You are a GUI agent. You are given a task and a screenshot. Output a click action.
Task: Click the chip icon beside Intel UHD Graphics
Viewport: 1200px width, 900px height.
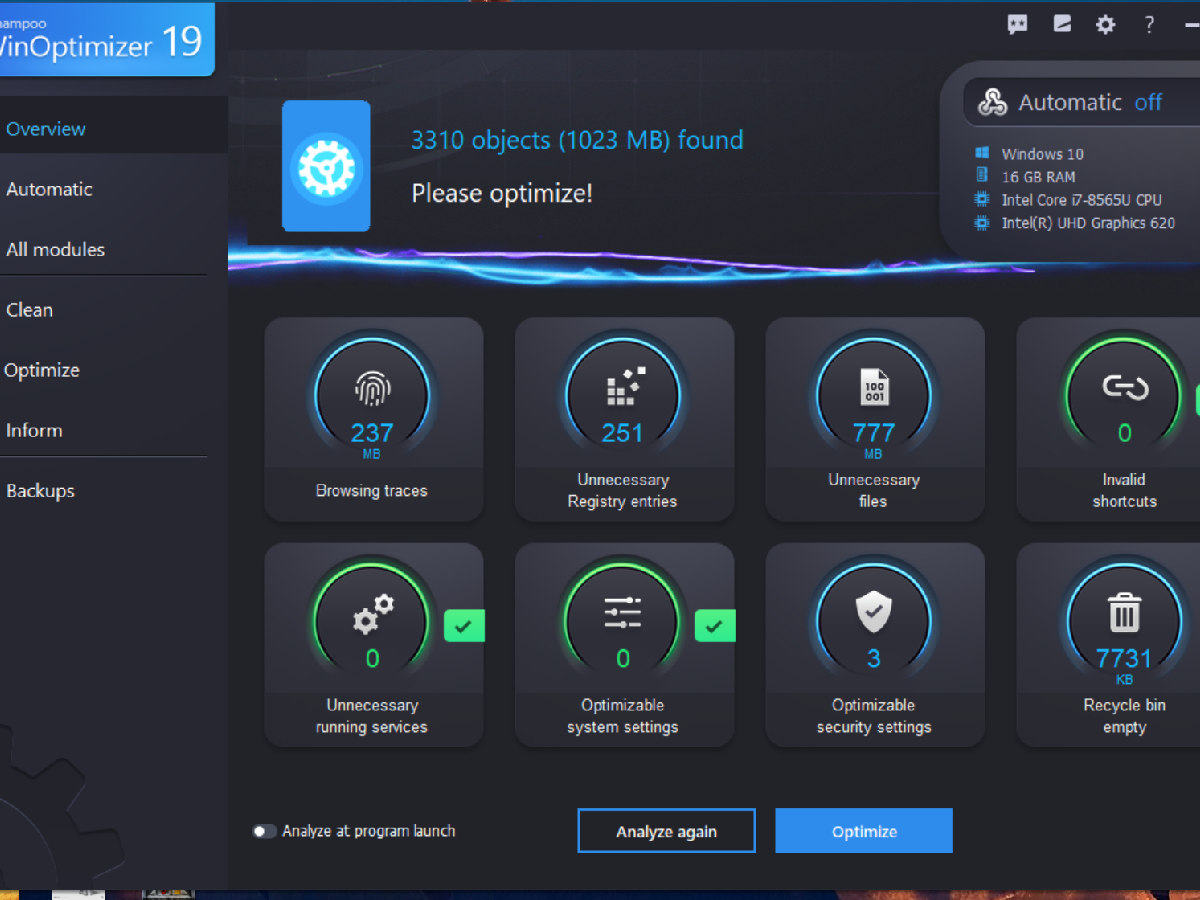982,223
